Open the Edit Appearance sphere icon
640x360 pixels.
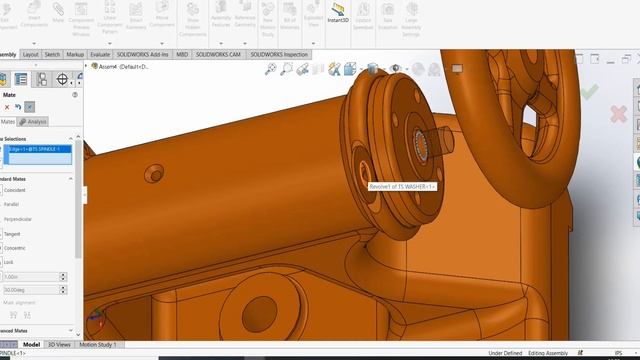(418, 69)
